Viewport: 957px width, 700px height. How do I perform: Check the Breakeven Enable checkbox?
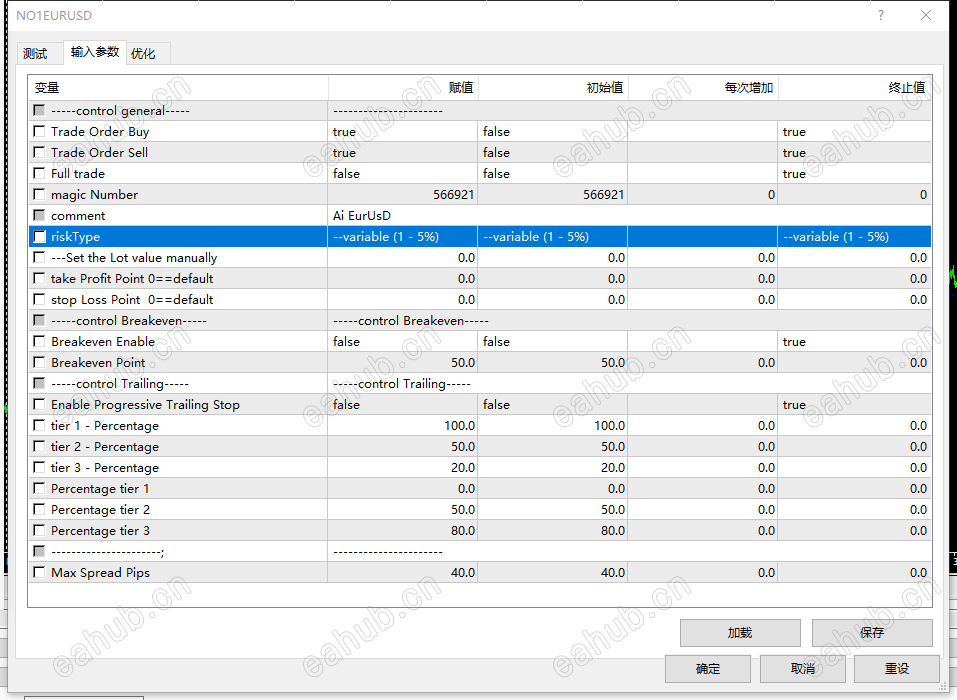click(39, 341)
